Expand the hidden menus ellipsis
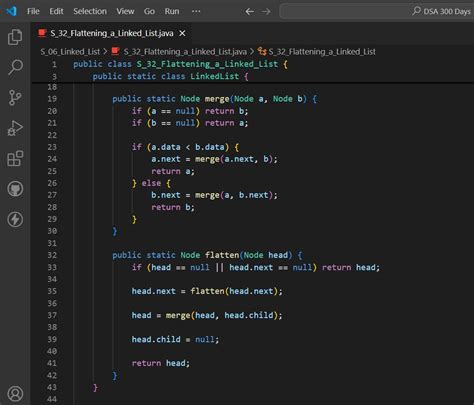The height and width of the screenshot is (405, 474). pyautogui.click(x=196, y=11)
